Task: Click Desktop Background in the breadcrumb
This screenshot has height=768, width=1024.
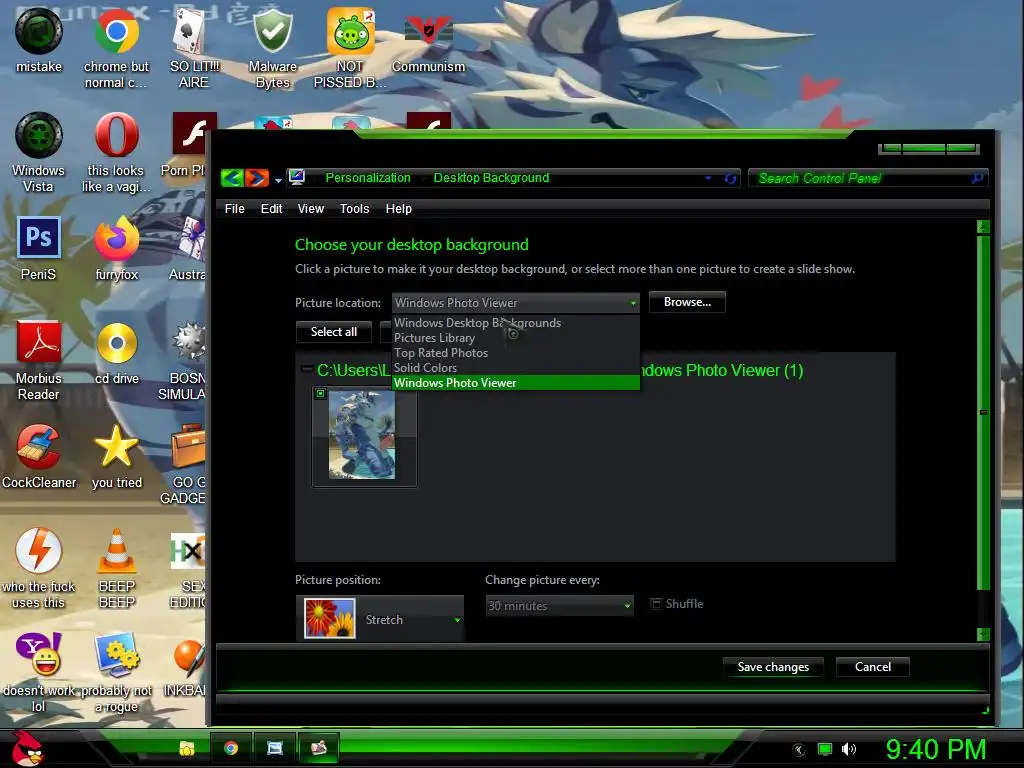Action: tap(491, 178)
